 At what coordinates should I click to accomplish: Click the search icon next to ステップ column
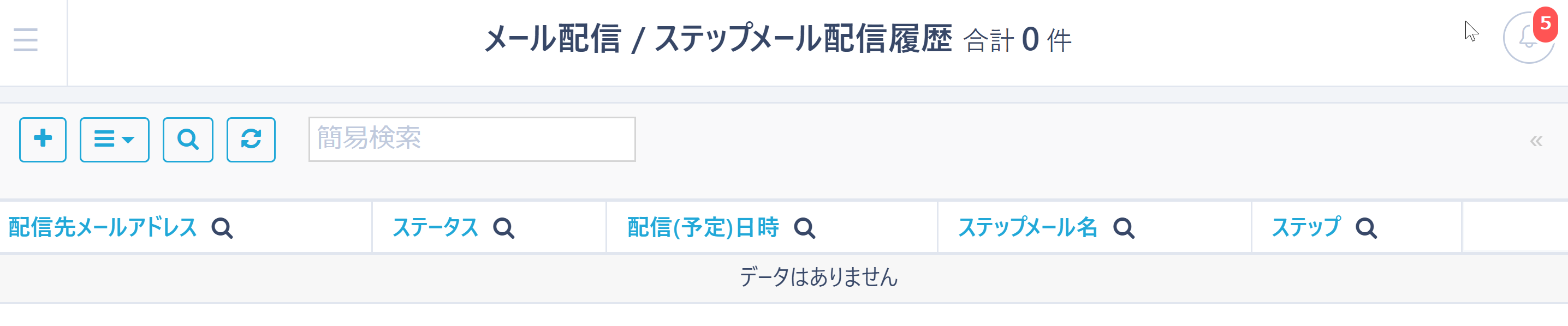click(x=1365, y=228)
